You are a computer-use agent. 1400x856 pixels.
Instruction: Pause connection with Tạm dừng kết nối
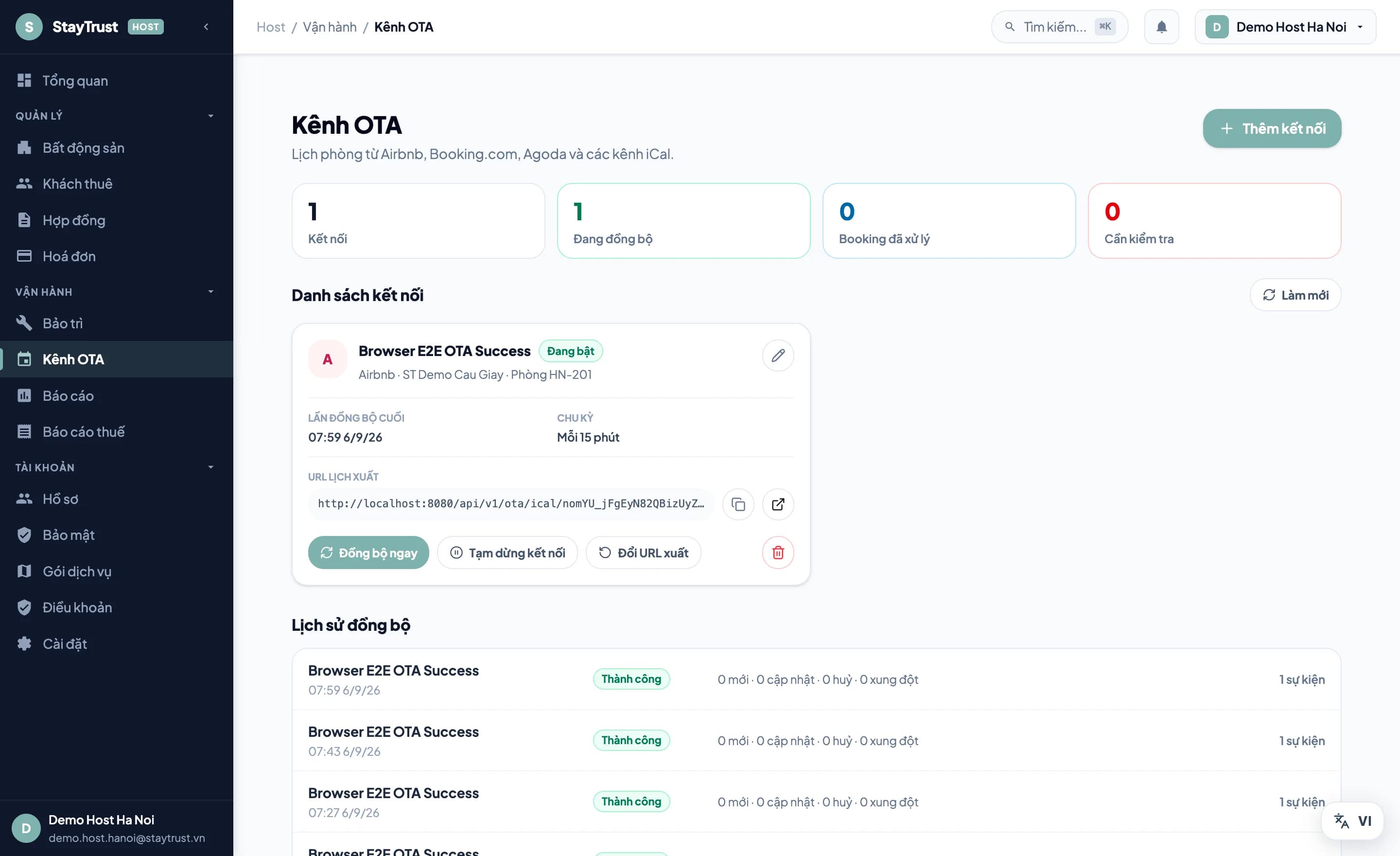point(507,553)
